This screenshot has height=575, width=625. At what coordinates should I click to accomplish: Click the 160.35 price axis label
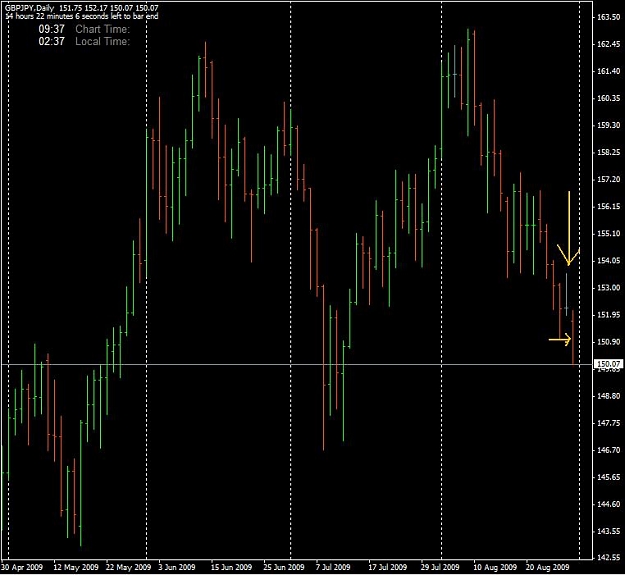(x=609, y=98)
